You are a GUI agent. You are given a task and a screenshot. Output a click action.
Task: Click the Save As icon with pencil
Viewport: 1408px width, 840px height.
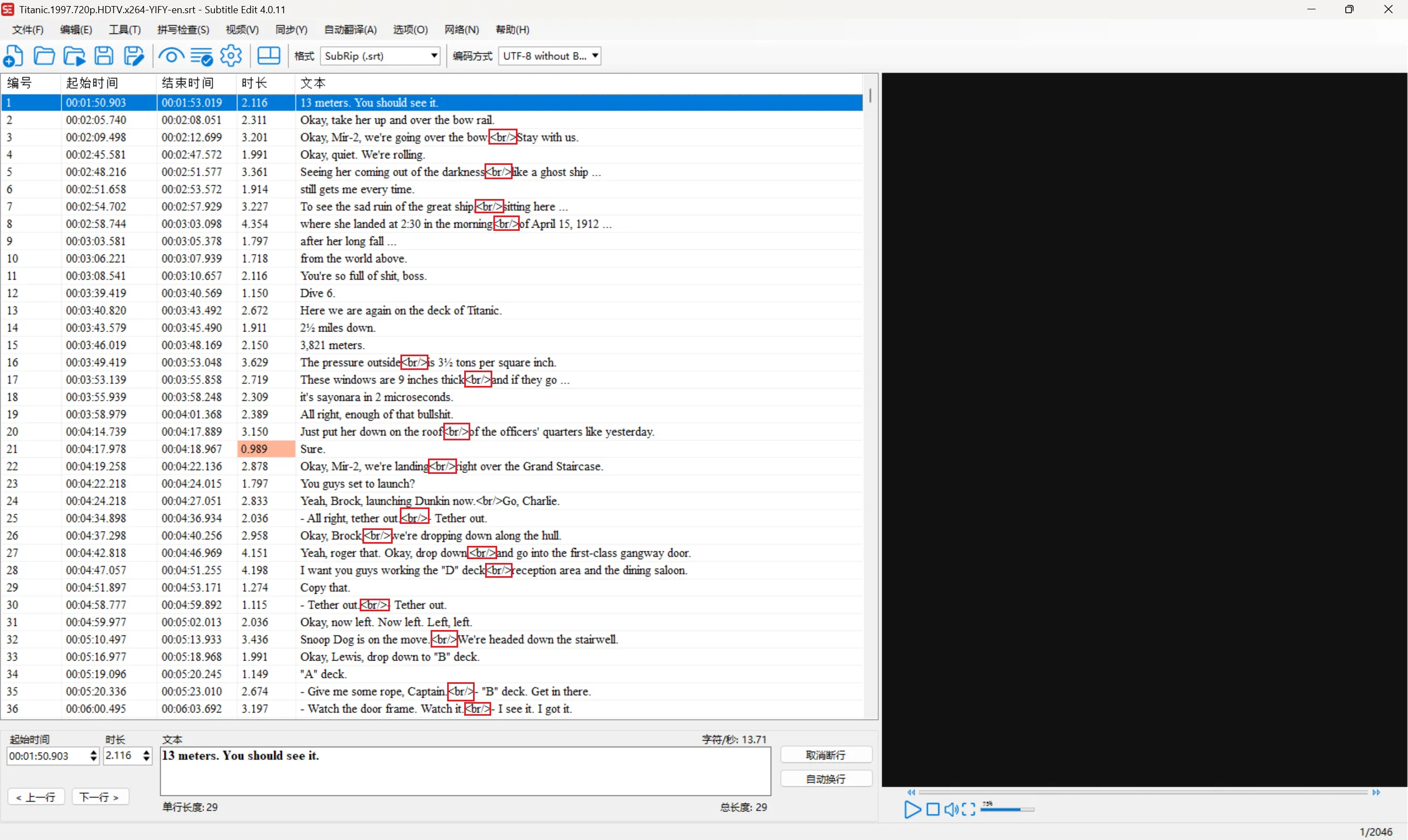click(x=134, y=56)
